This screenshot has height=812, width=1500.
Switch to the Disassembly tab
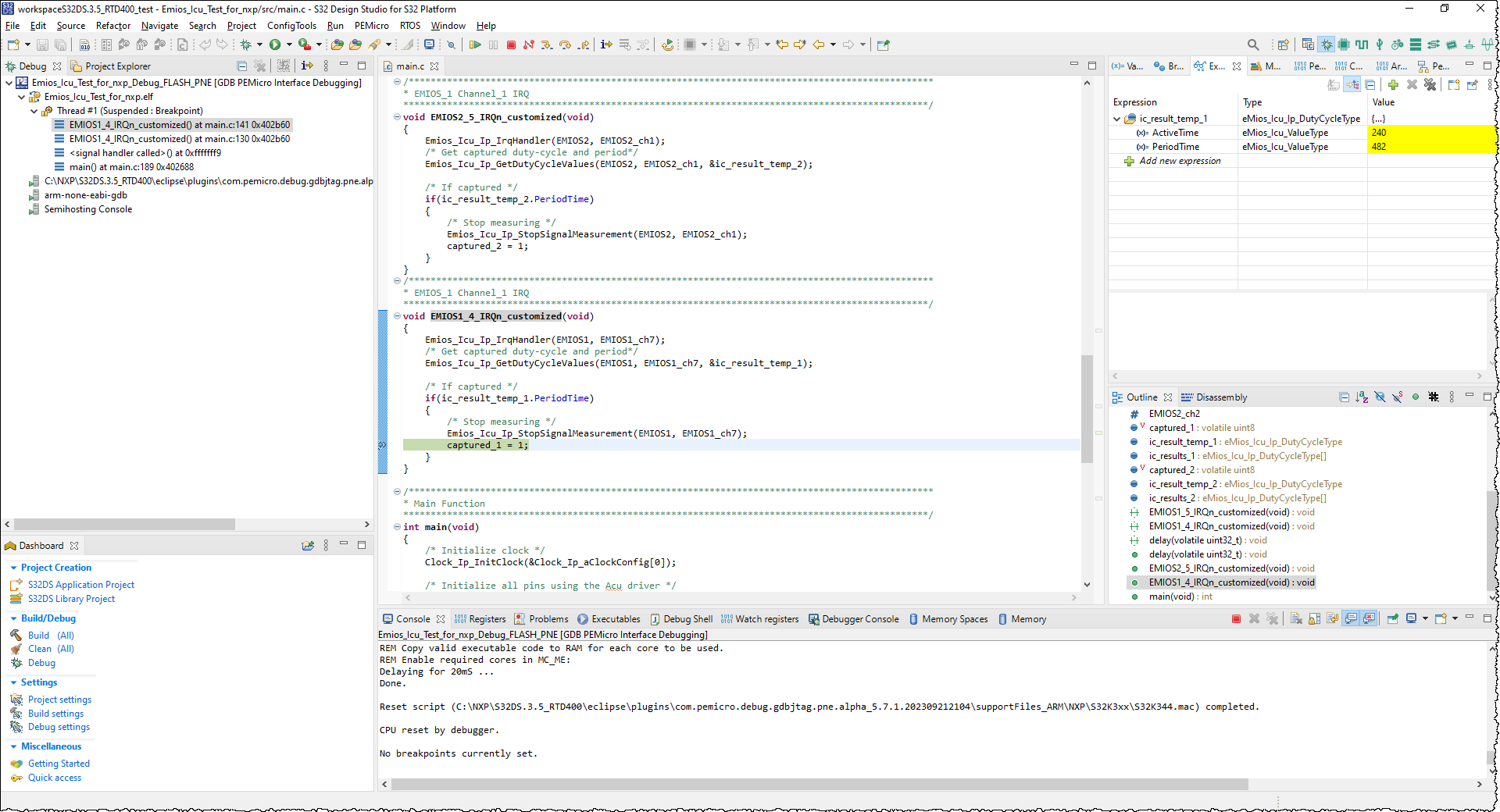point(1221,397)
